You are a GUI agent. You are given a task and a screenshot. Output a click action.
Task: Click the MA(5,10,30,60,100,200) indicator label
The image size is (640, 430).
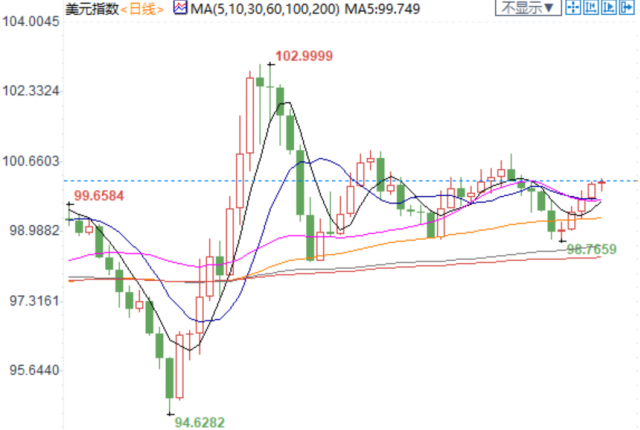tap(265, 9)
